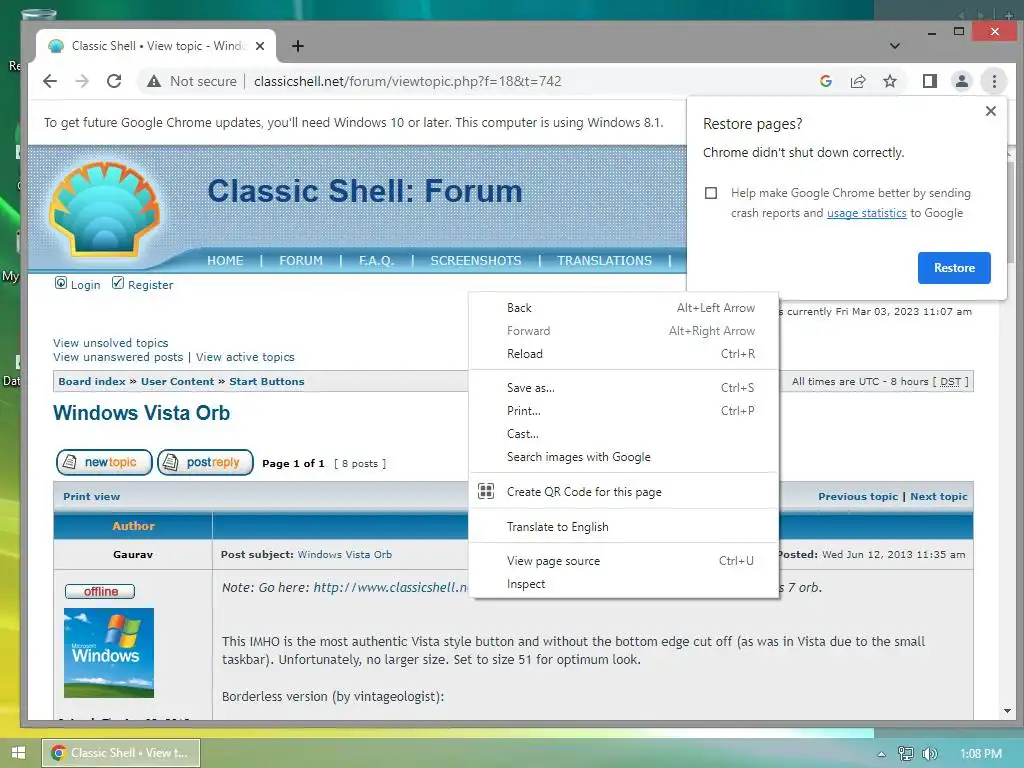
Task: Close the Classic Shell browser tab
Action: tap(260, 46)
